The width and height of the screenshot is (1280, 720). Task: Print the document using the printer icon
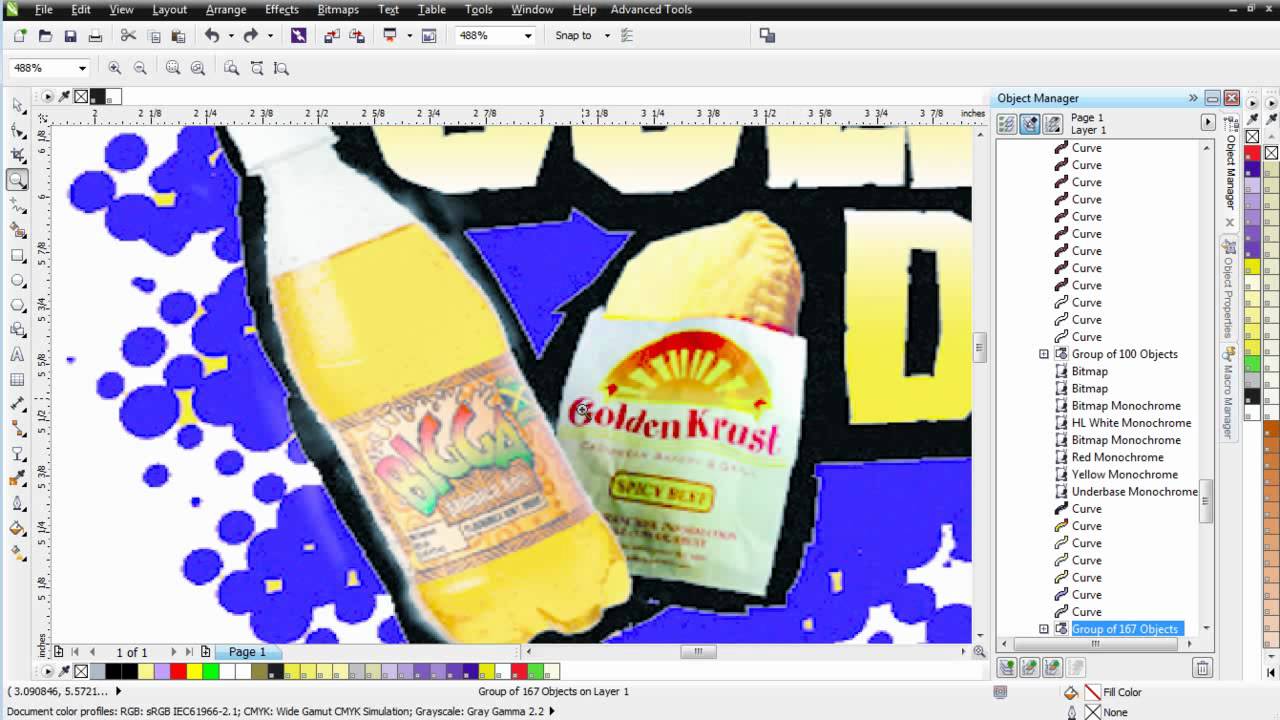(x=95, y=35)
